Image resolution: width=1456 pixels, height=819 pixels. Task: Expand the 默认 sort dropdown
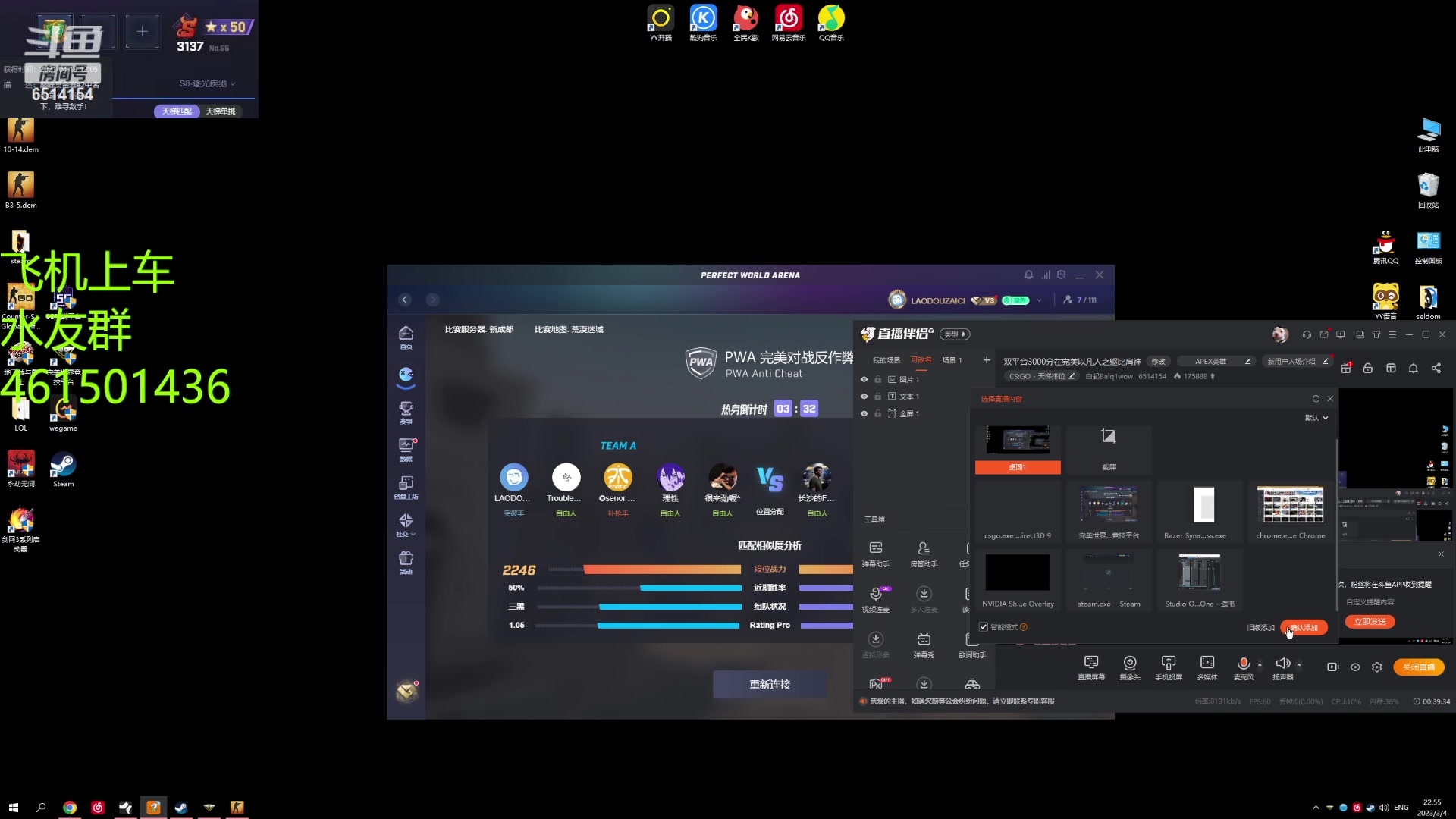pos(1316,418)
